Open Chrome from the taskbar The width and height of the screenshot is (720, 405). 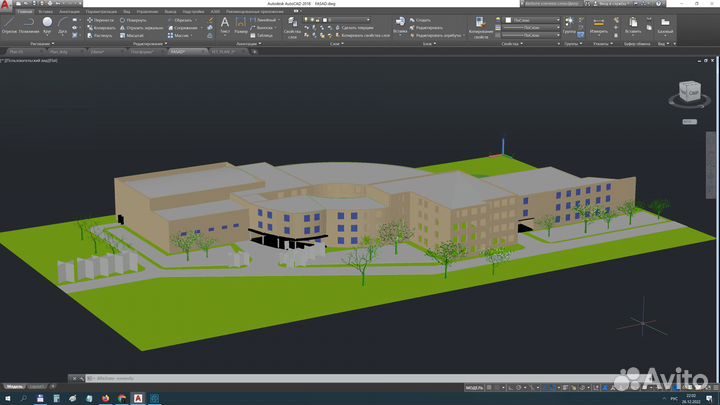122,398
